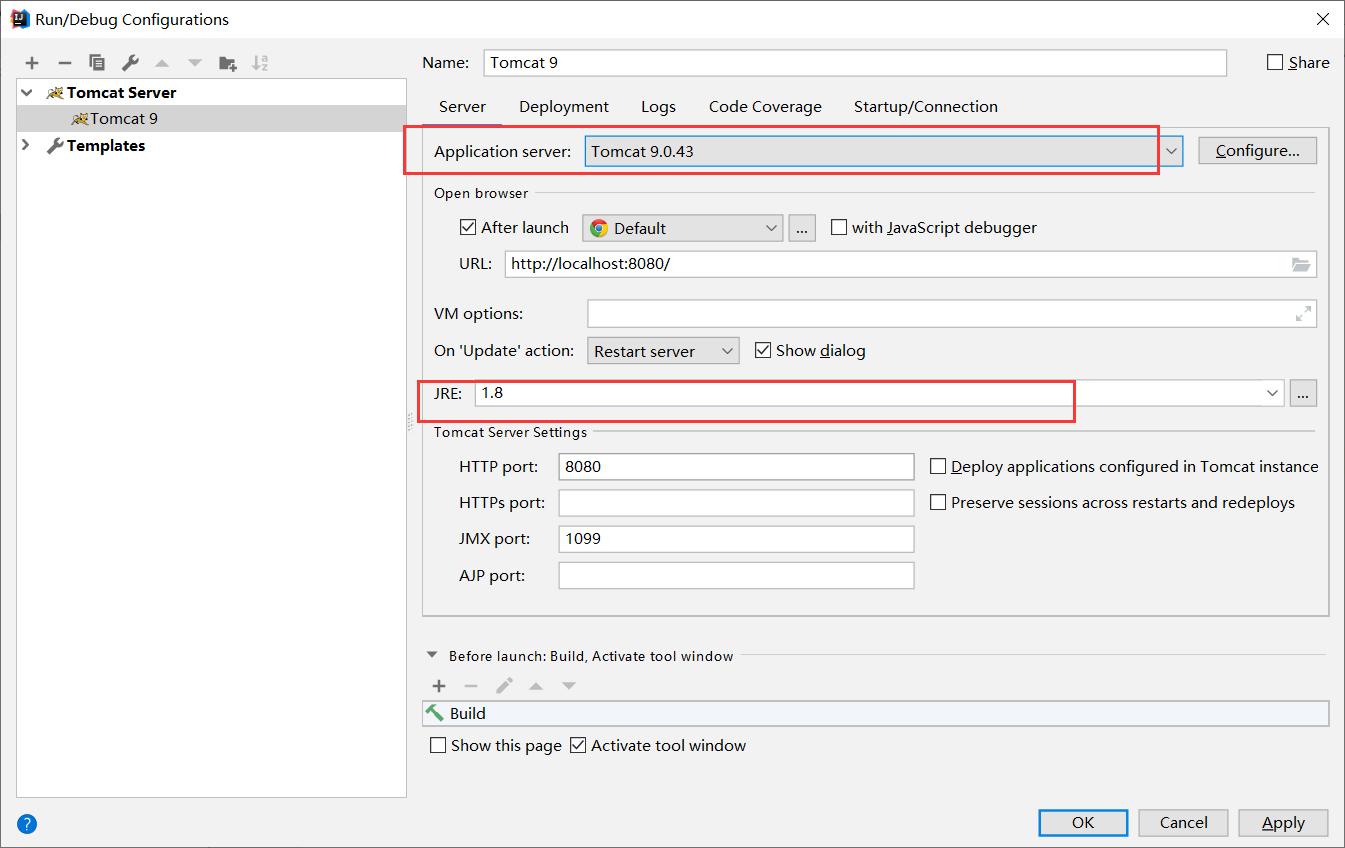Click the Apply button
This screenshot has height=848, width=1345.
pos(1283,822)
